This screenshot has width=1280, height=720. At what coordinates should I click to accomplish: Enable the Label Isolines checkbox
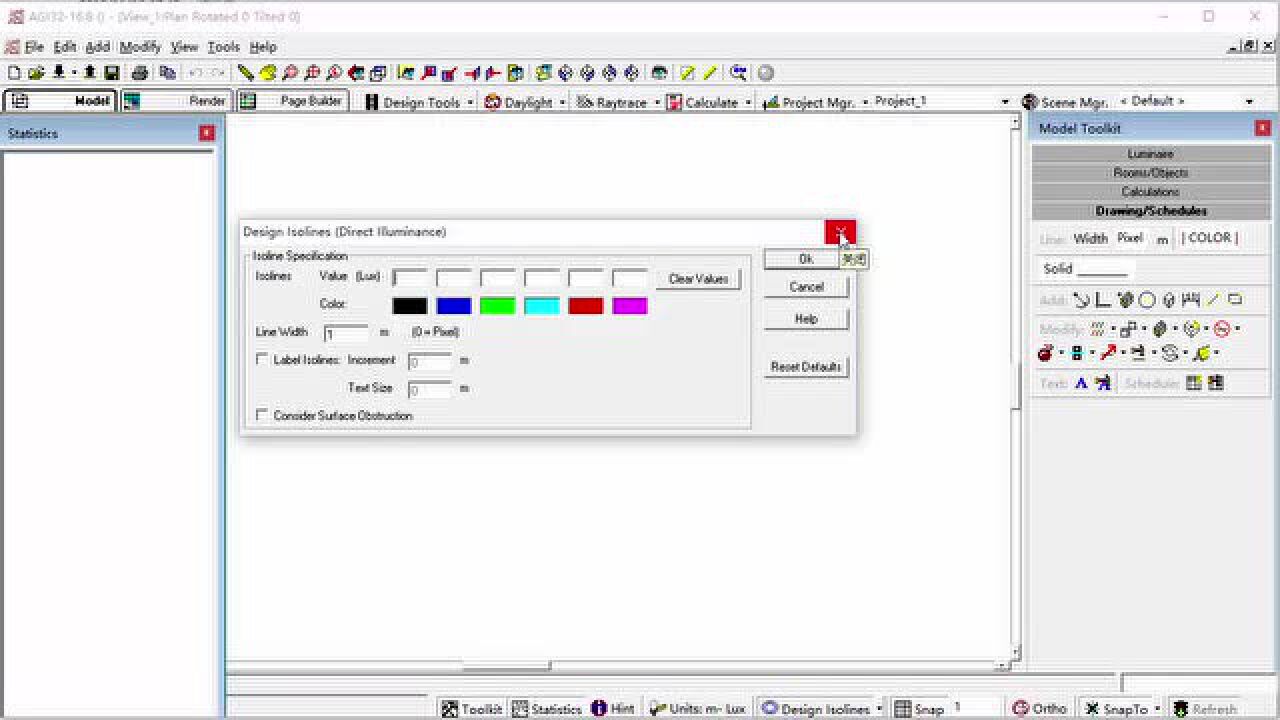coord(262,359)
